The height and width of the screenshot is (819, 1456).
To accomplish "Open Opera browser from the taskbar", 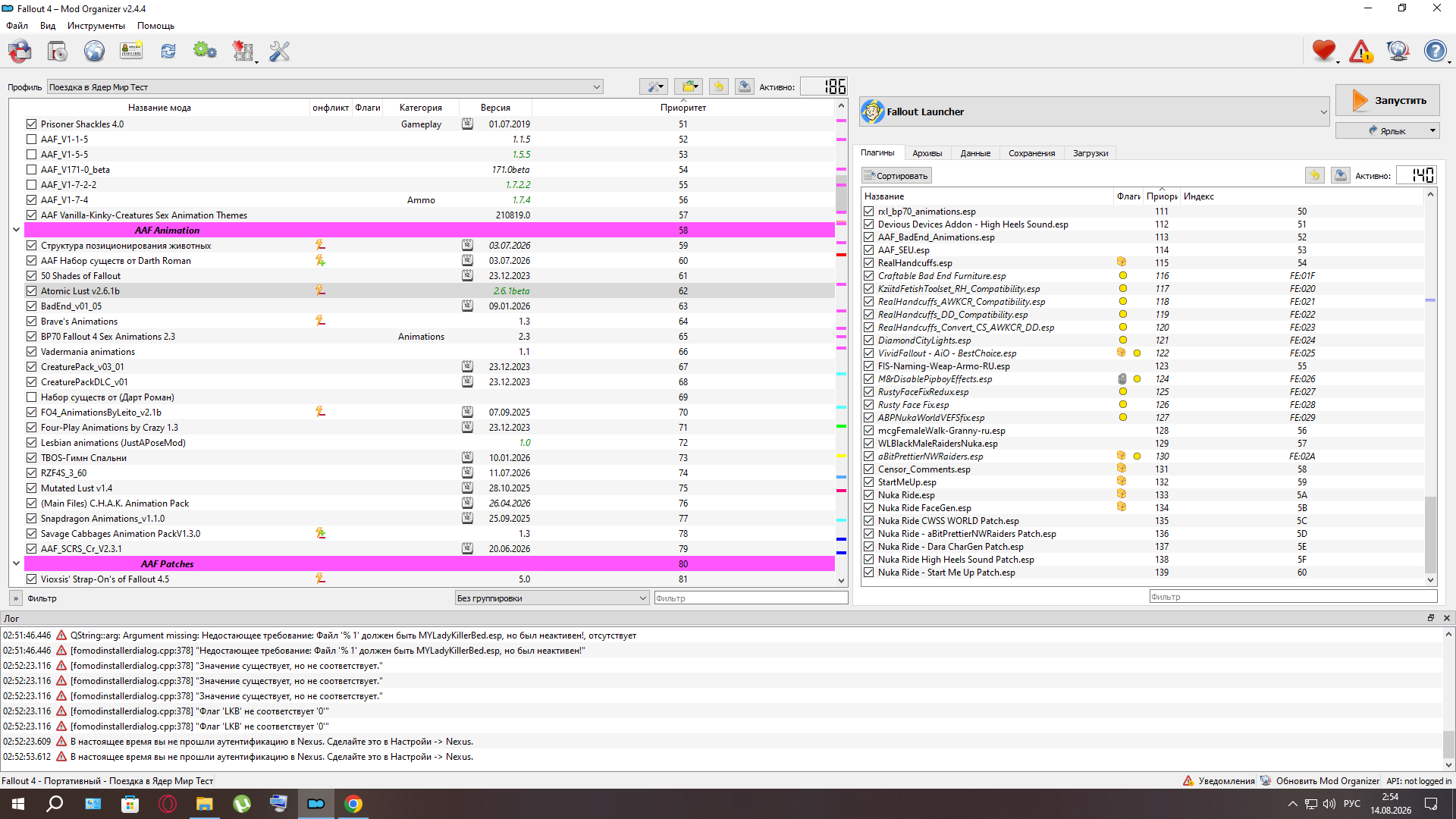I will (x=168, y=804).
